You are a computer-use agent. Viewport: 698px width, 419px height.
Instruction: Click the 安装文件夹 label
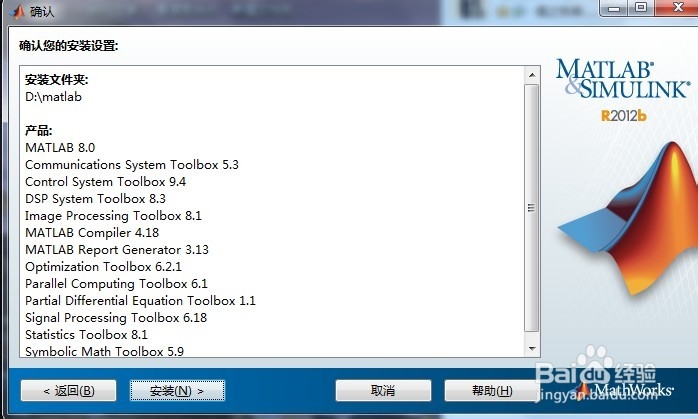pyautogui.click(x=57, y=80)
